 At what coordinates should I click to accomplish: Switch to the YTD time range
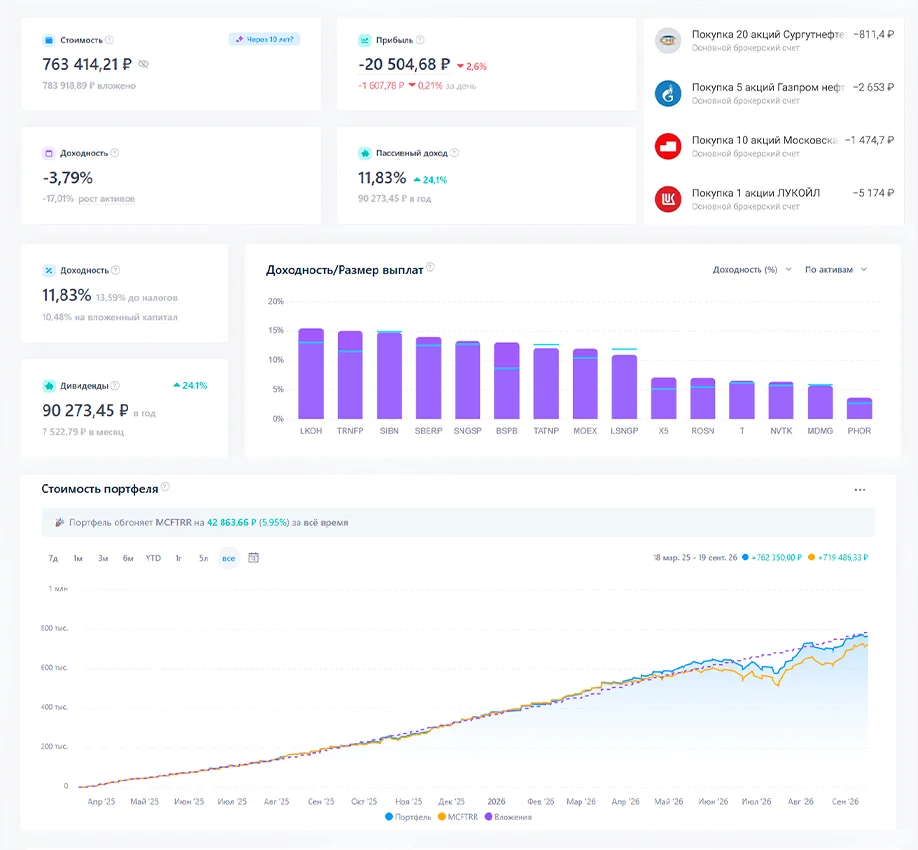click(153, 558)
